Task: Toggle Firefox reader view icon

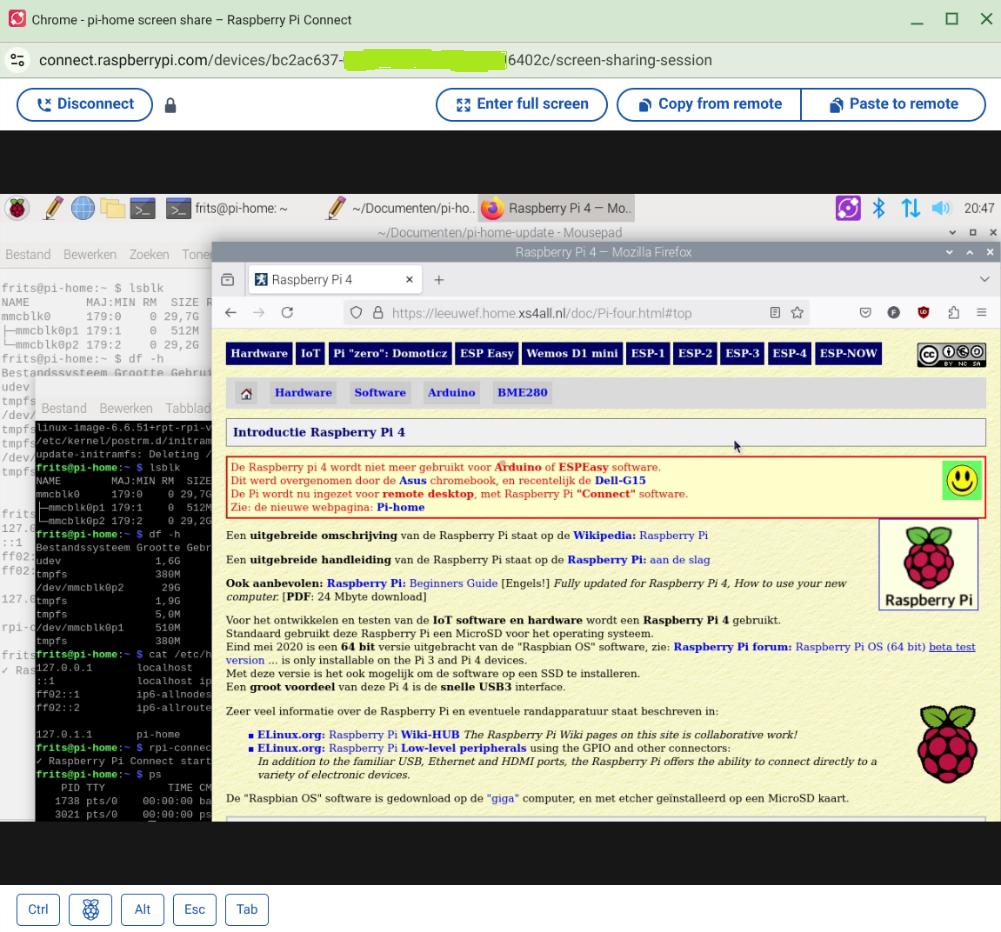Action: (774, 313)
